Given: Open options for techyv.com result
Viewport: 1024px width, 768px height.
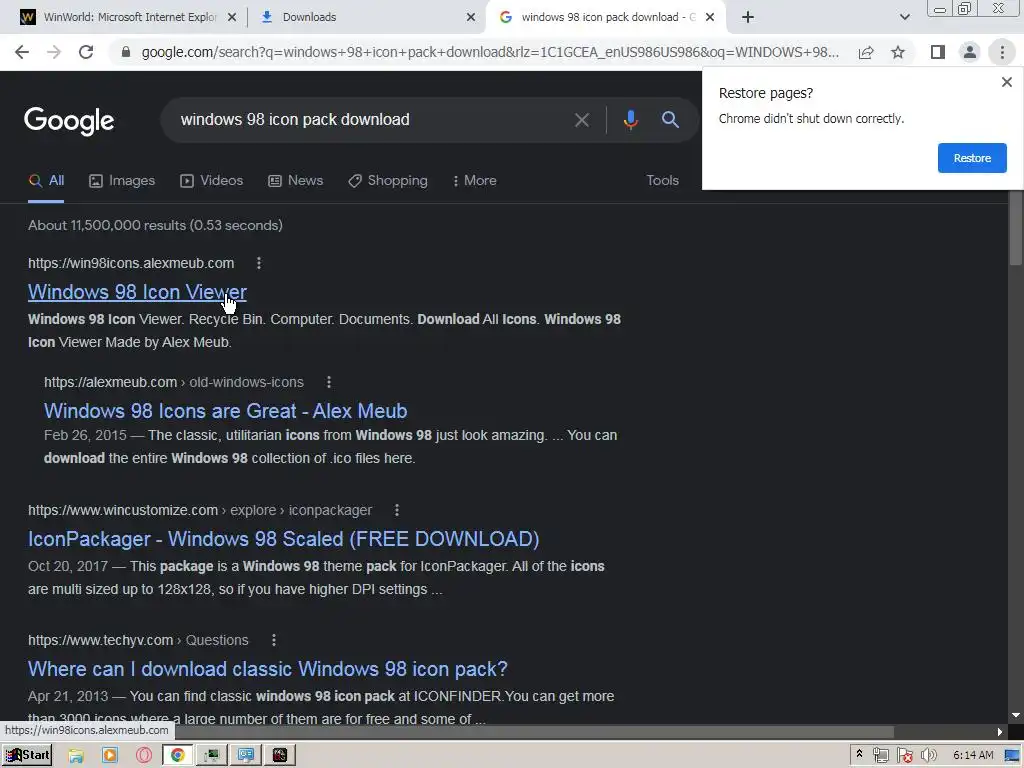Looking at the screenshot, I should pos(274,640).
